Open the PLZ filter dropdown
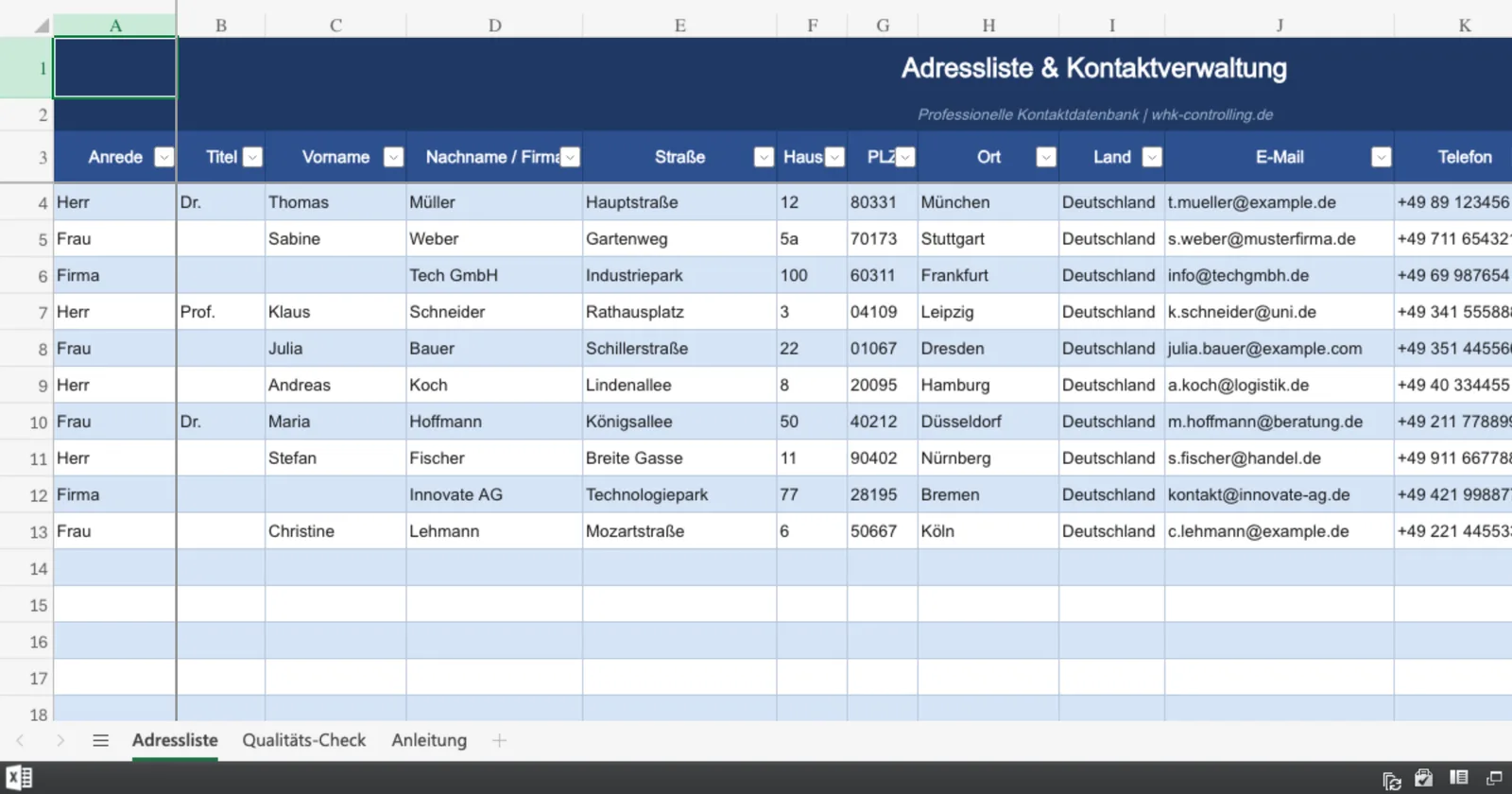Image resolution: width=1512 pixels, height=794 pixels. pyautogui.click(x=905, y=157)
